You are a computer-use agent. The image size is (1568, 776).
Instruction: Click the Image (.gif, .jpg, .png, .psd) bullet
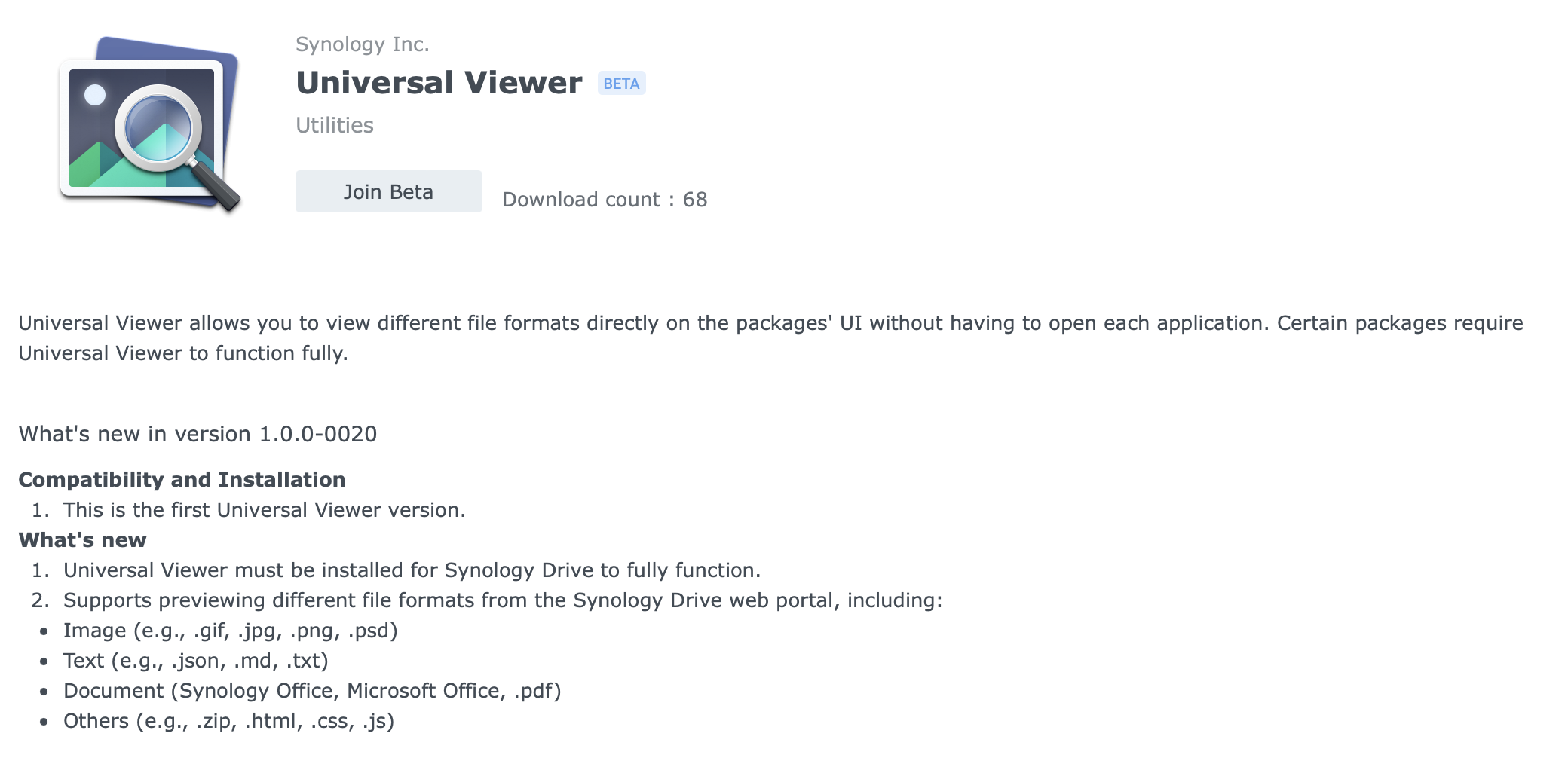click(230, 631)
